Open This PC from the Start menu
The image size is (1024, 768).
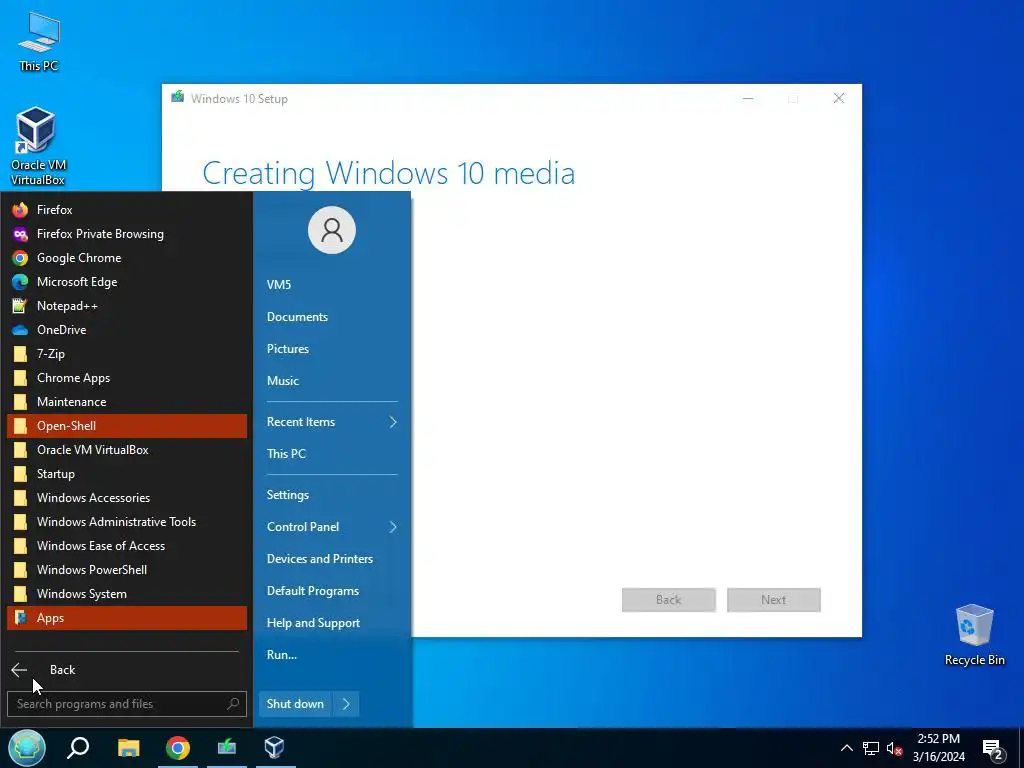[332, 454]
